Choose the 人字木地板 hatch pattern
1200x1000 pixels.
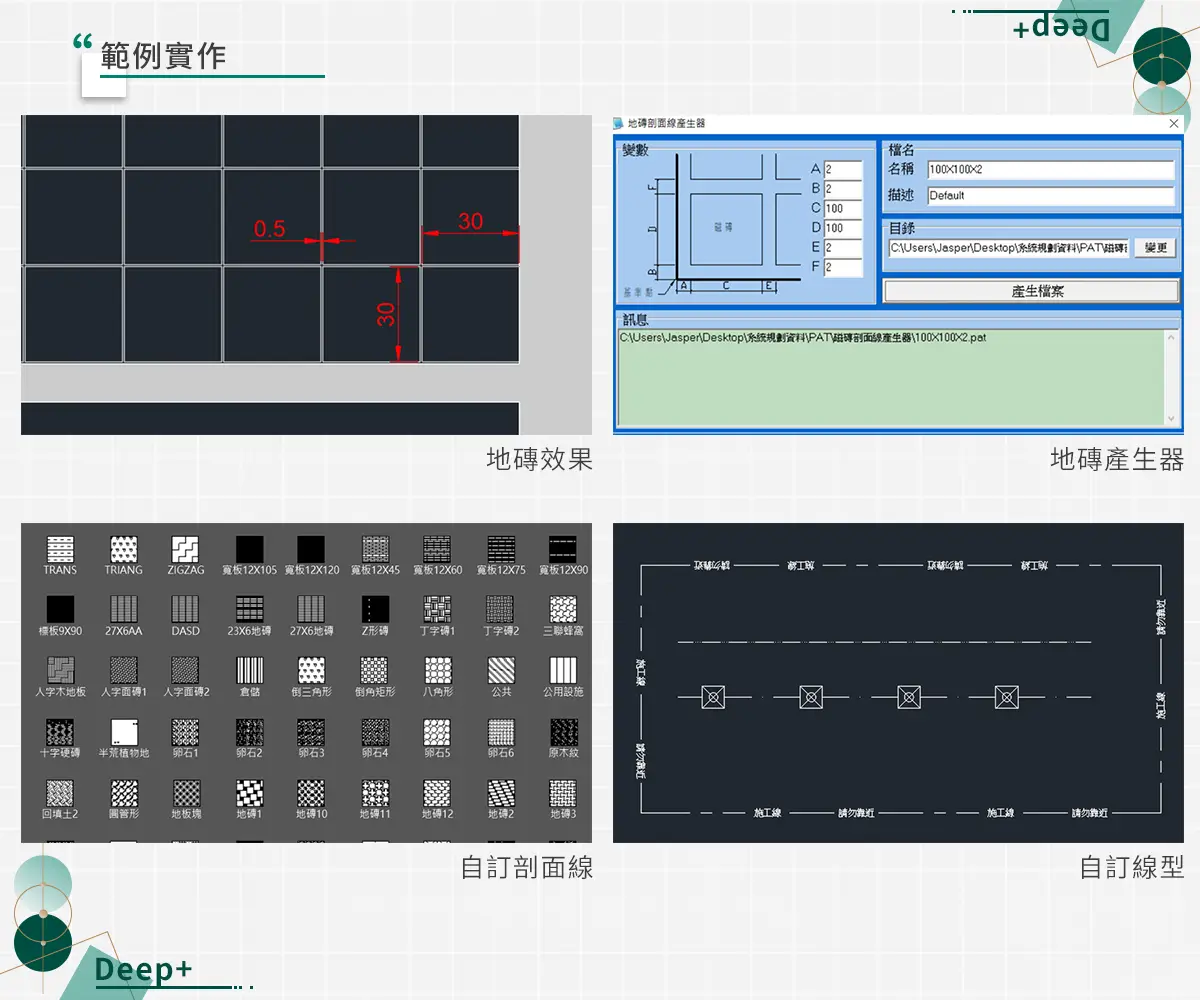60,670
